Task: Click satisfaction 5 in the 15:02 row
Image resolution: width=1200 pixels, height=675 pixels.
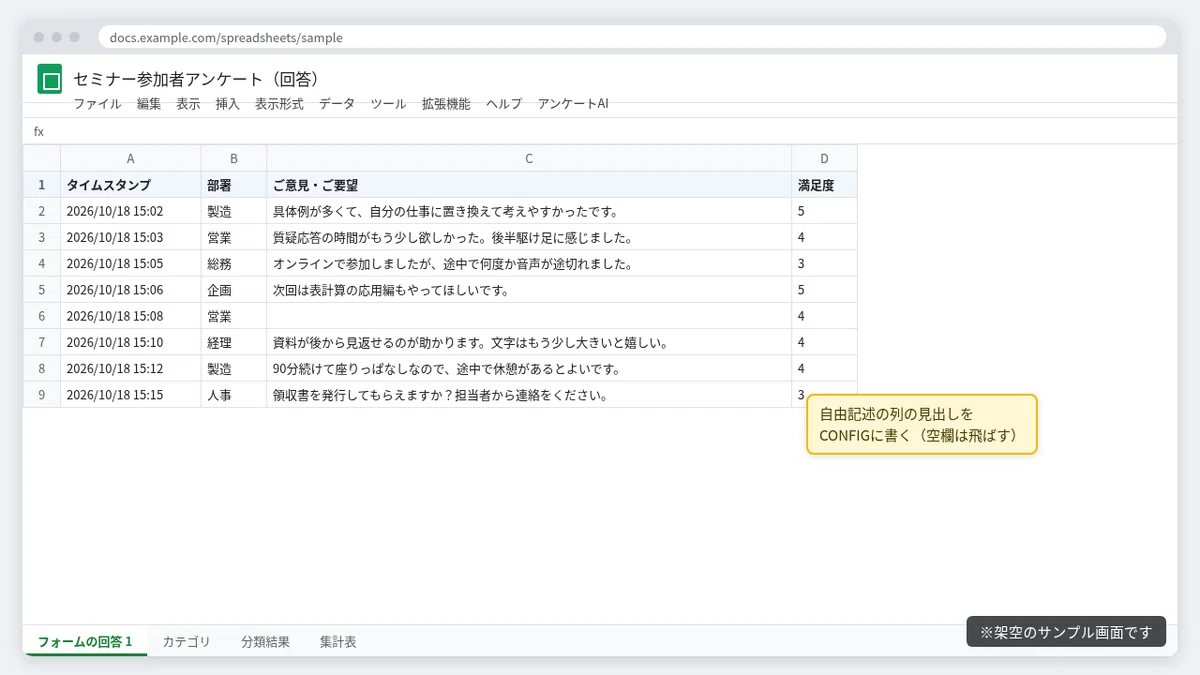Action: click(x=824, y=211)
